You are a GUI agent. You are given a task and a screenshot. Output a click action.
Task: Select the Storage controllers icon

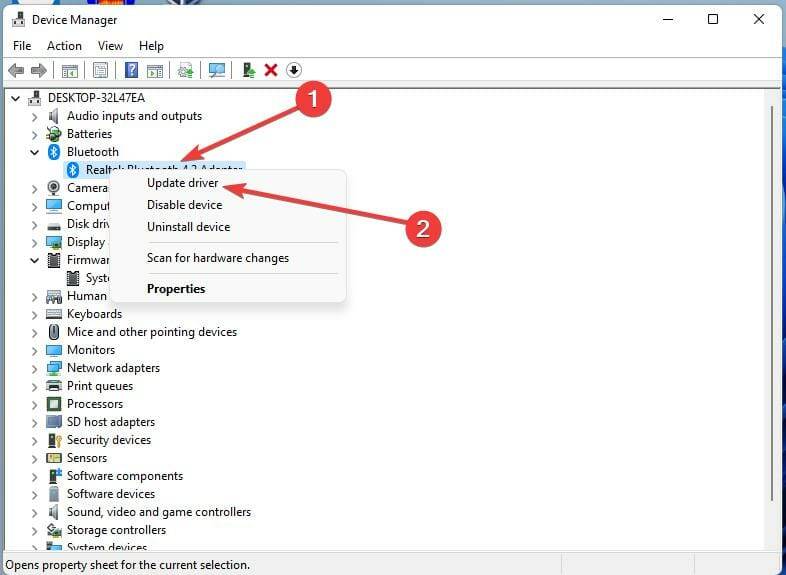click(x=54, y=530)
